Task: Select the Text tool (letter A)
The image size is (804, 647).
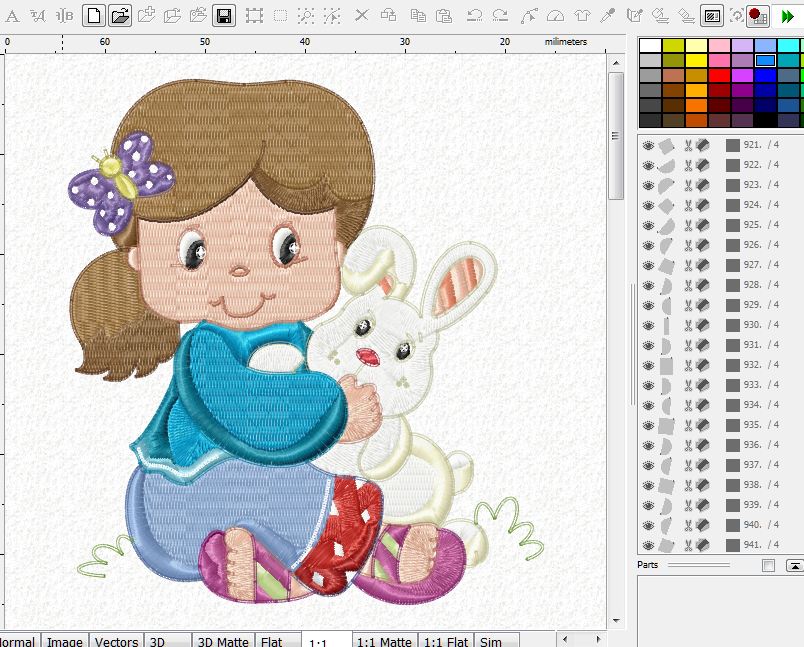Action: pos(13,16)
